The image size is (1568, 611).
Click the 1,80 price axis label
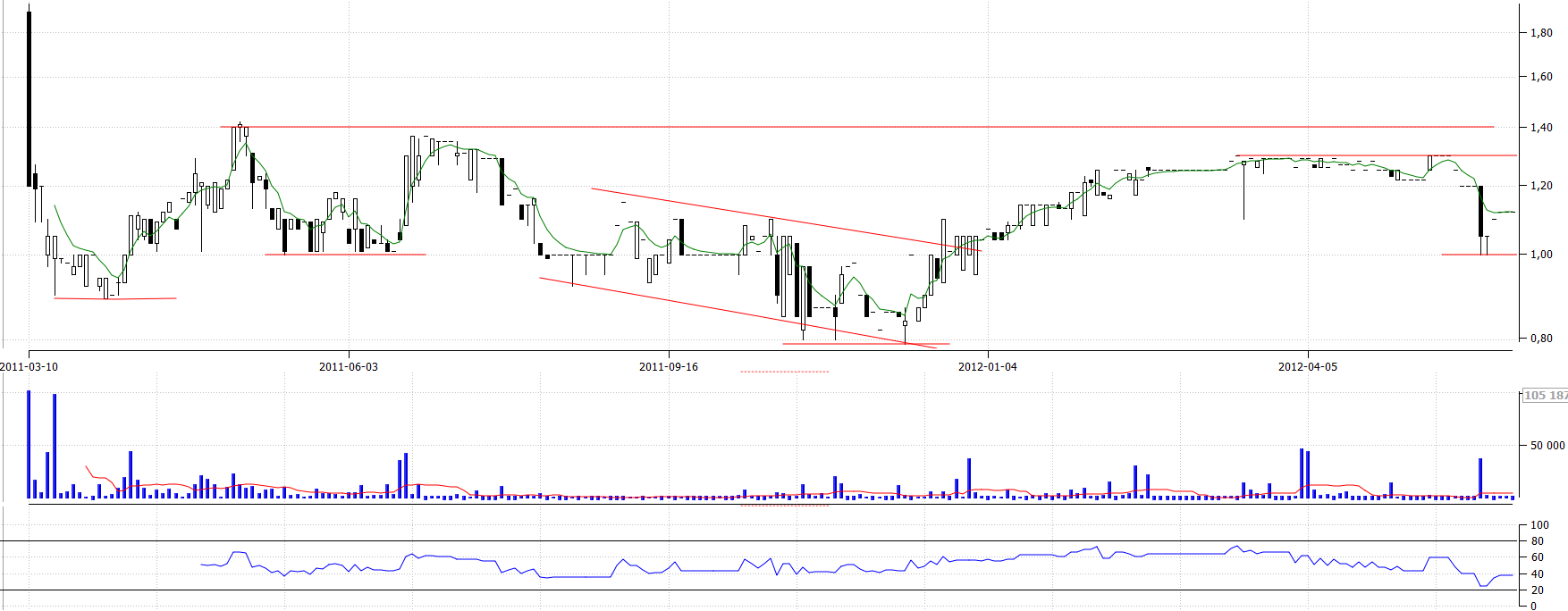click(1541, 33)
